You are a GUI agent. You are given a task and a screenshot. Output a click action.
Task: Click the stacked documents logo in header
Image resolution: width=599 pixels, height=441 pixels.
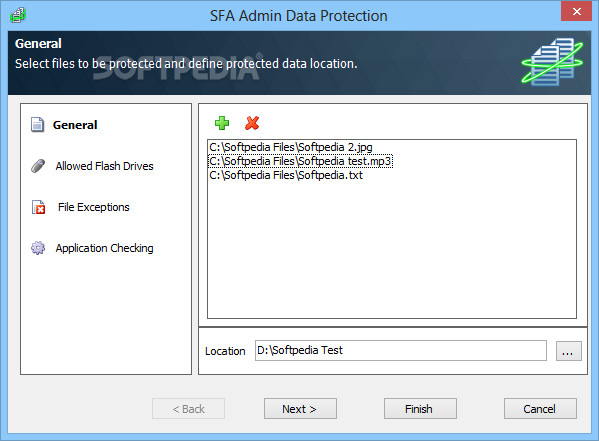tap(552, 62)
